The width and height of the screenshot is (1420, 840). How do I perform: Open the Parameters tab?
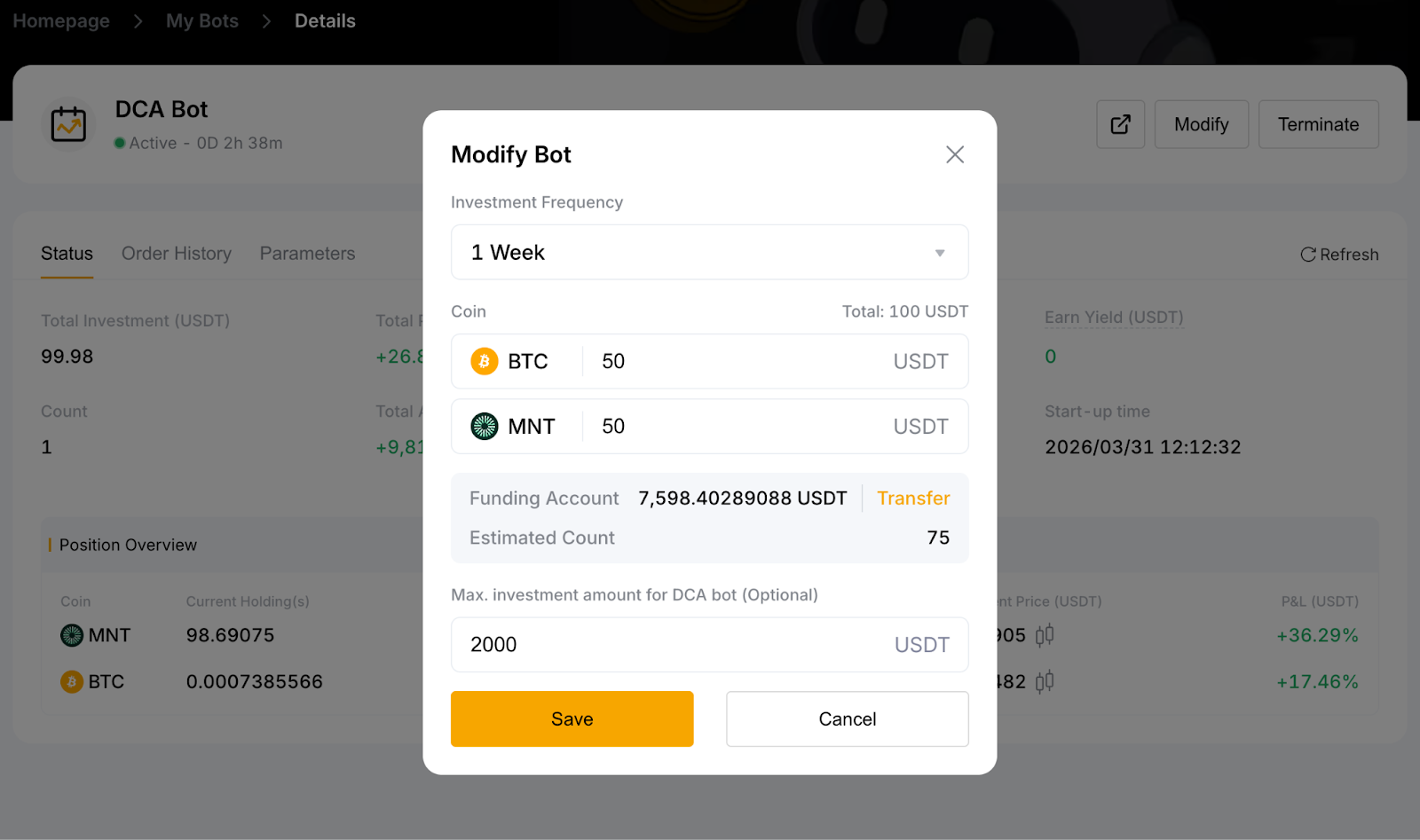(307, 254)
